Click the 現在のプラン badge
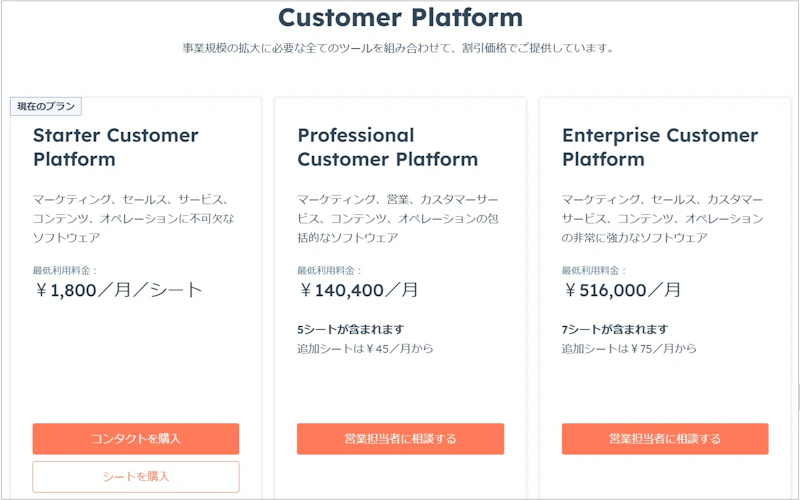Screen dimensions: 800x500 coord(46,107)
